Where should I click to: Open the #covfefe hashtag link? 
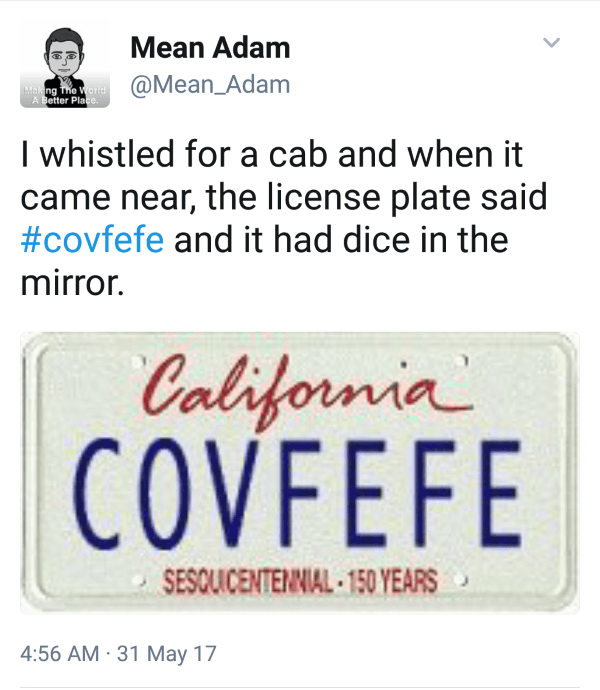(x=93, y=242)
